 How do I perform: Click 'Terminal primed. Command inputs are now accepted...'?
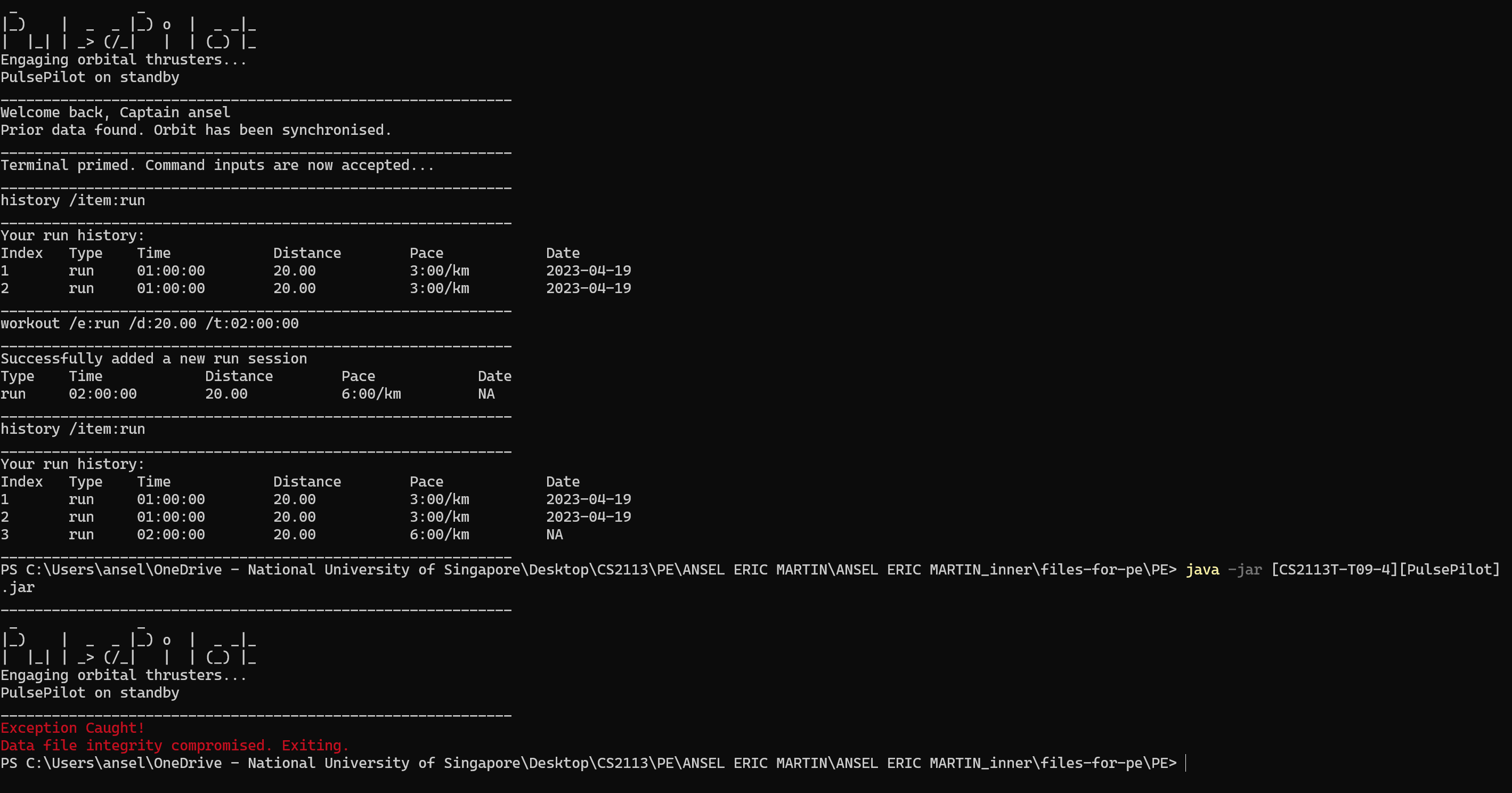(217, 165)
